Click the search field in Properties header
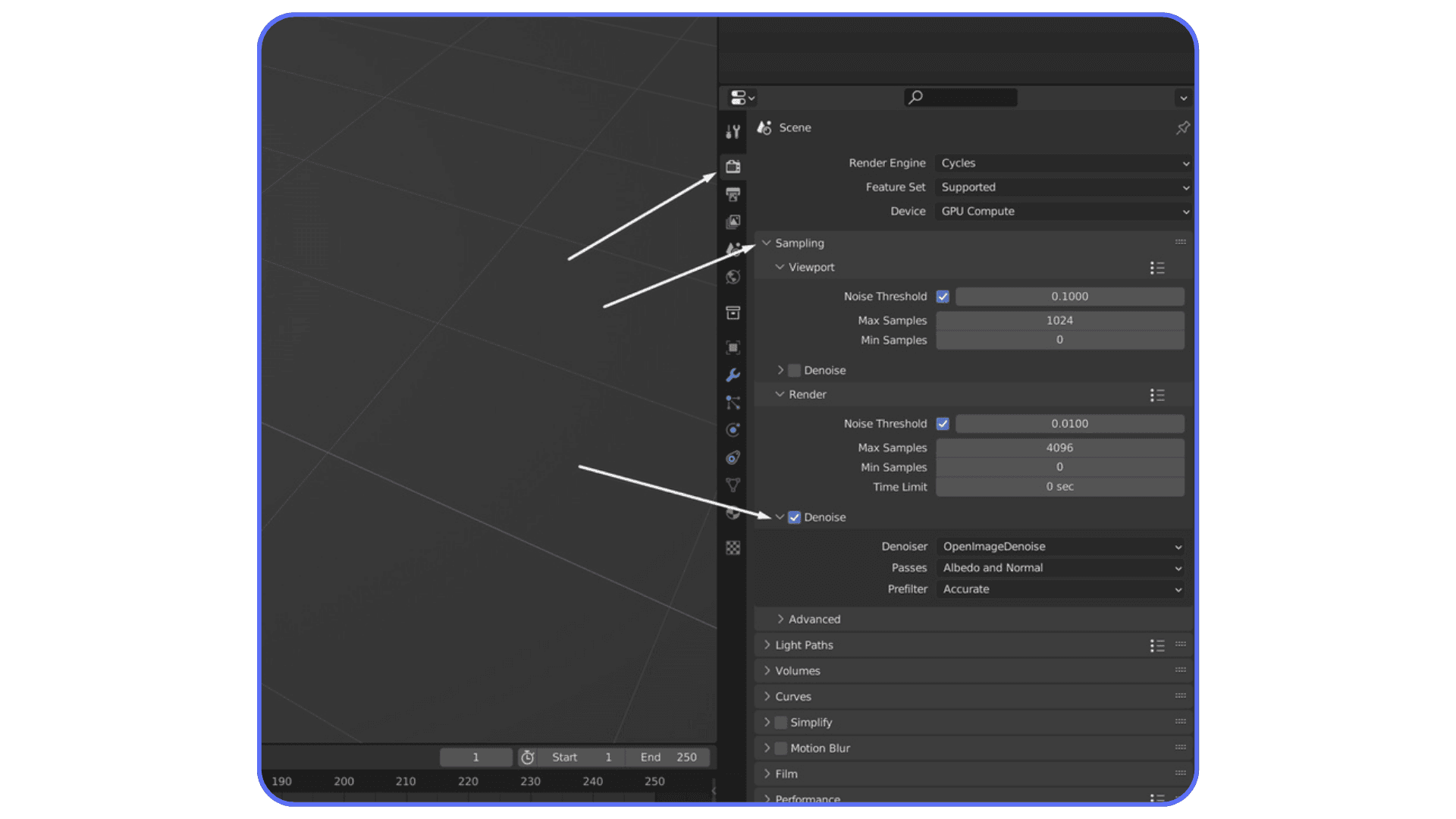 point(960,97)
